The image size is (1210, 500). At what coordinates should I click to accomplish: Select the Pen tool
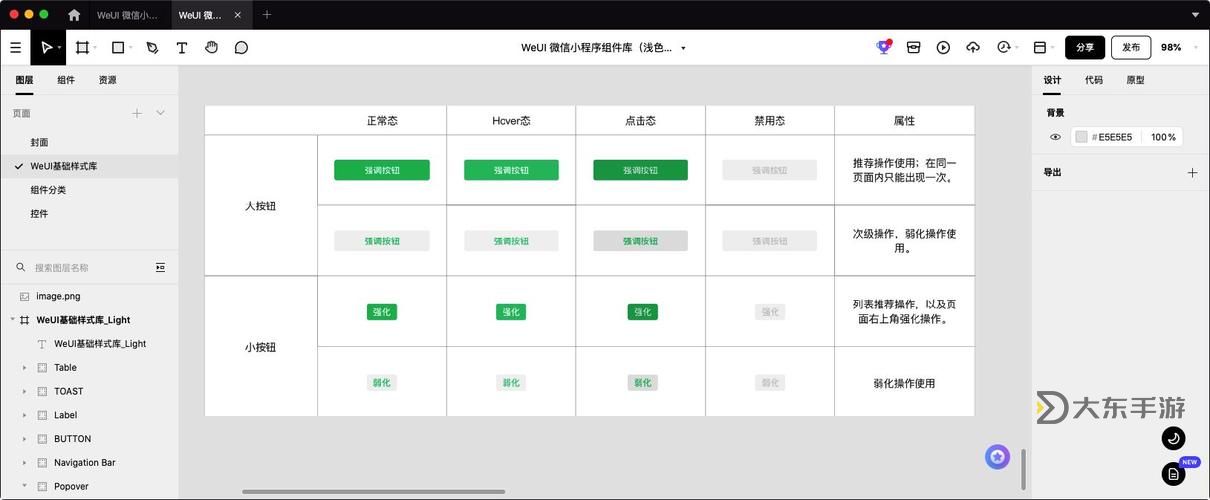[152, 47]
